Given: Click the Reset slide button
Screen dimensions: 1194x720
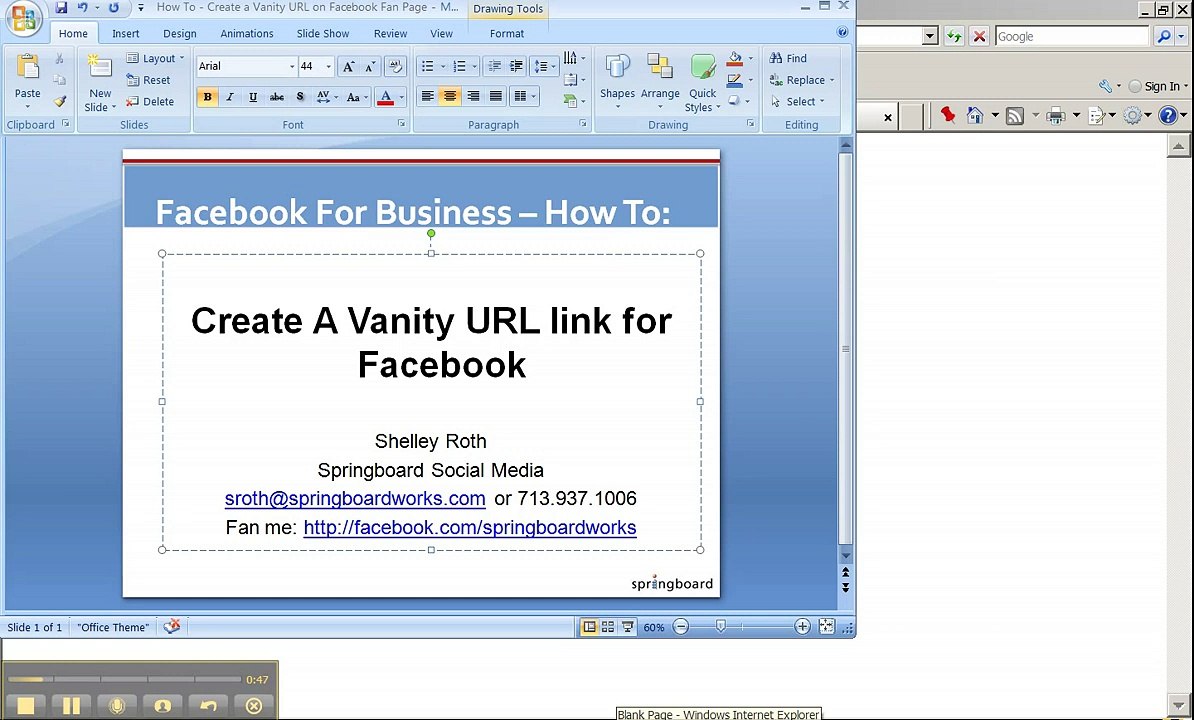Looking at the screenshot, I should (148, 80).
